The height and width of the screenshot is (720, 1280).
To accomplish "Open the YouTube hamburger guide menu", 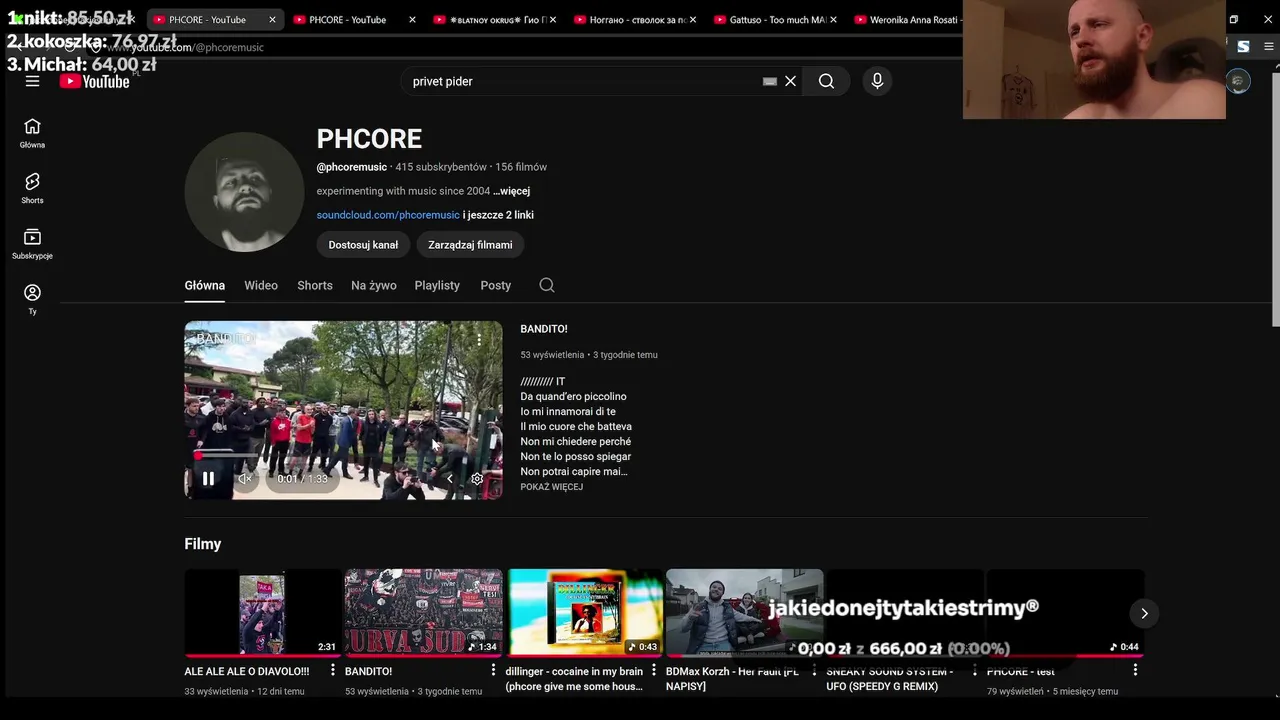I will click(x=32, y=81).
